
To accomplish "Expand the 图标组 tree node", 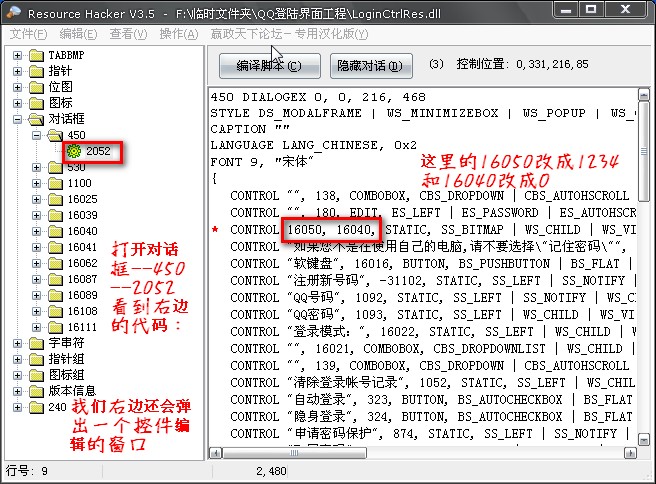I will [18, 375].
